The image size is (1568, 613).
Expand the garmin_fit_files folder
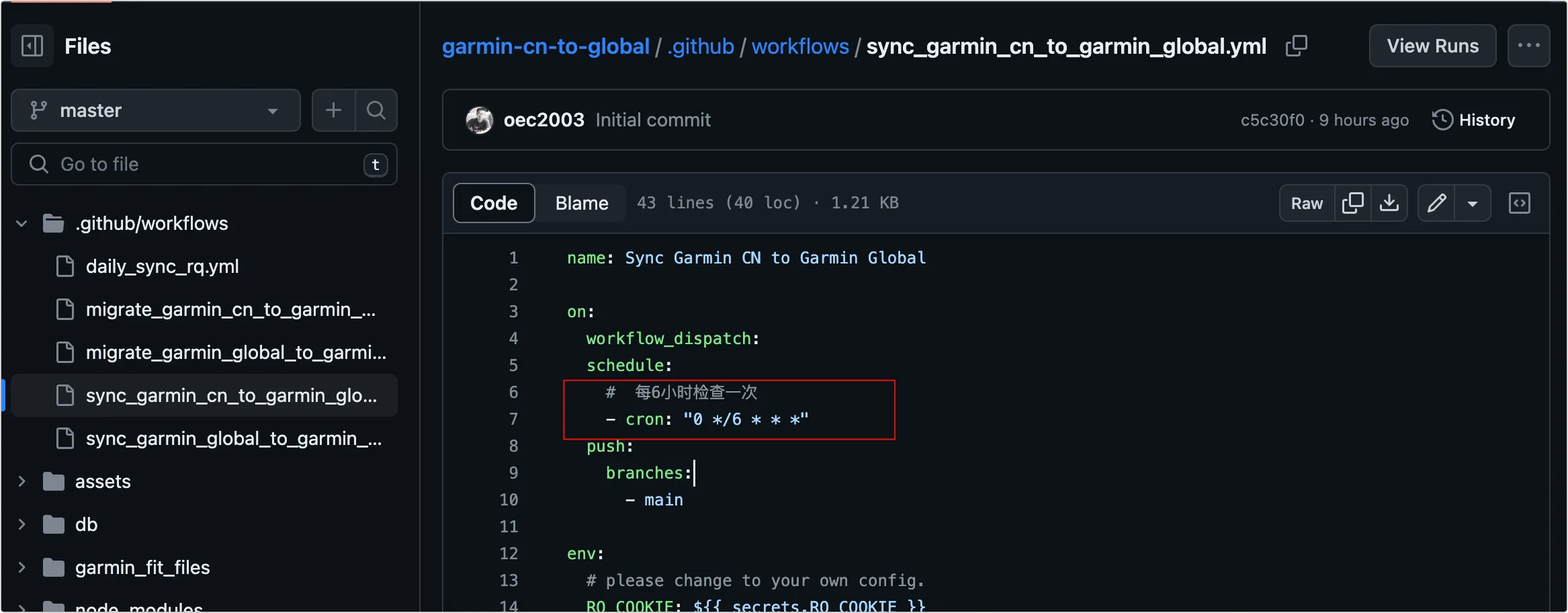[21, 567]
